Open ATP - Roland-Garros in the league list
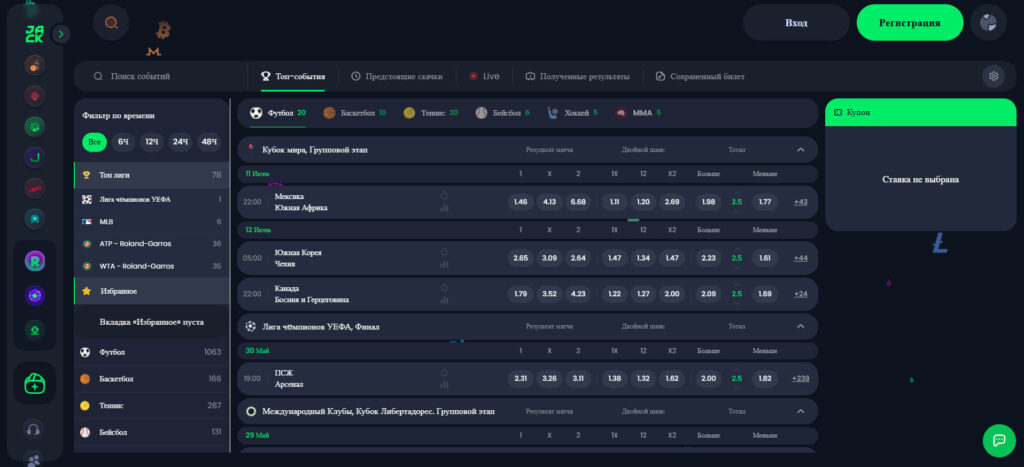 pyautogui.click(x=152, y=244)
